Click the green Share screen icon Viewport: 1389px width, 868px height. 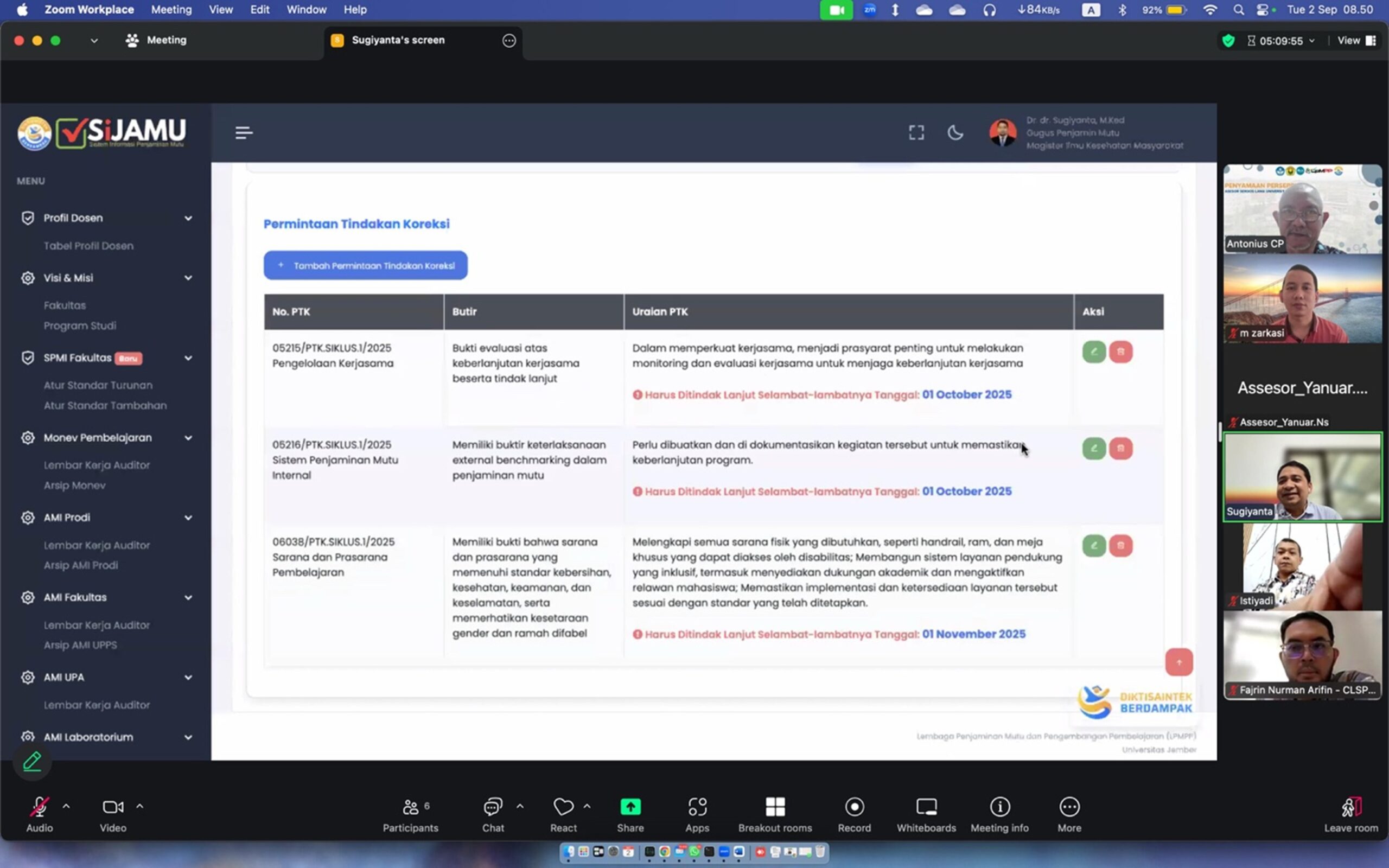630,807
